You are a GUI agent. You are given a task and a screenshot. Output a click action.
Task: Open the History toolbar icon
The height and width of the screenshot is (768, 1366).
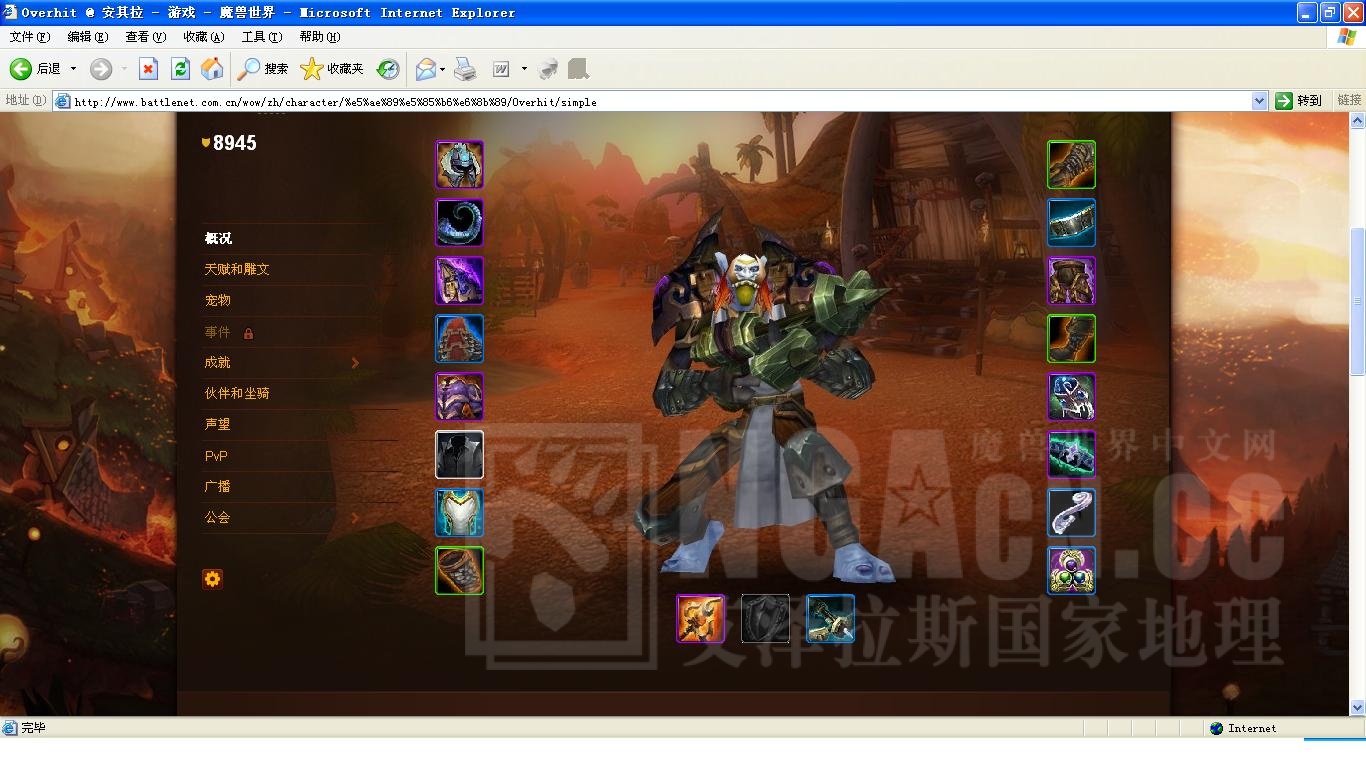[x=388, y=68]
